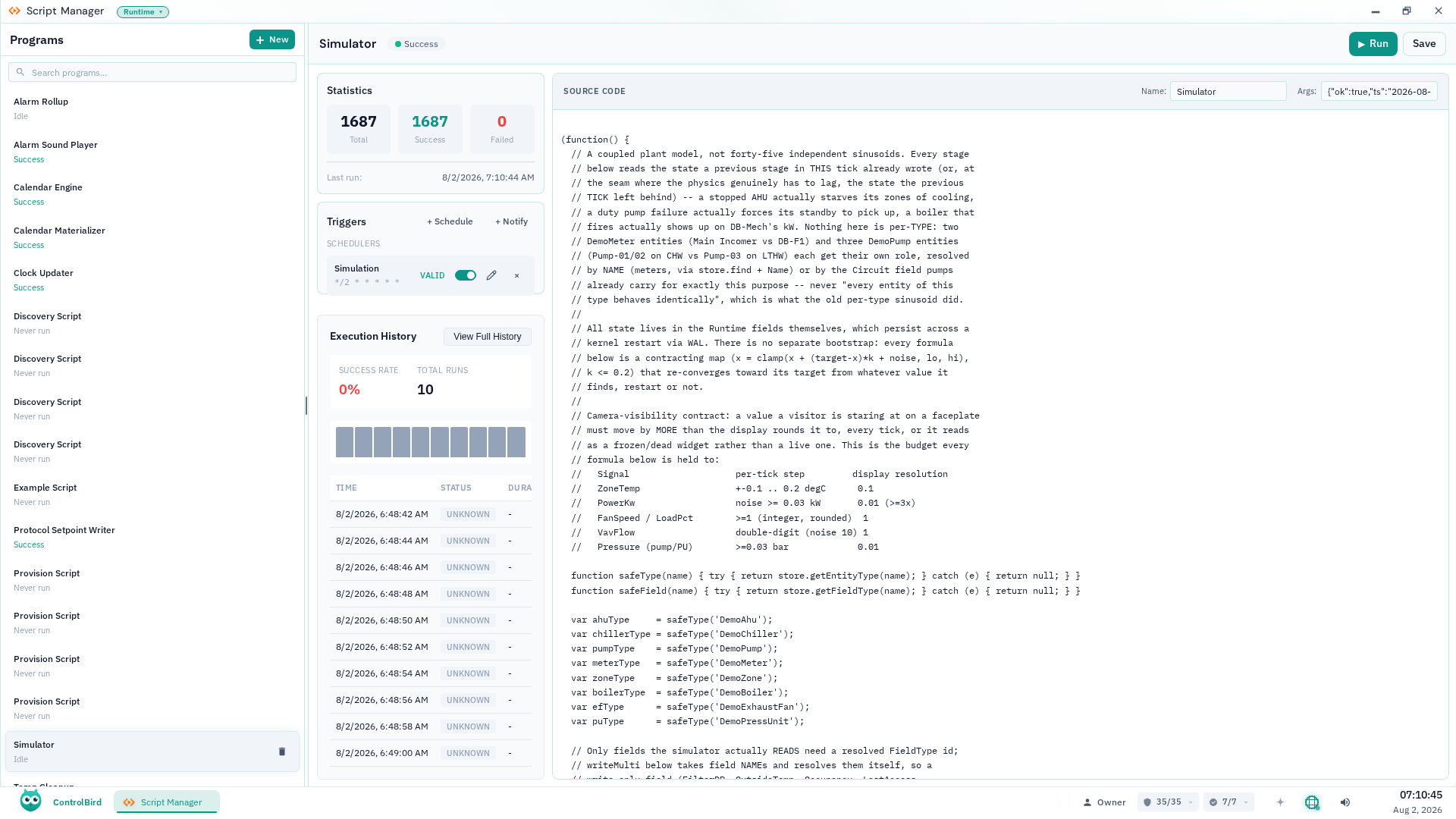Open View Full History
The image size is (1456, 819).
click(x=488, y=337)
